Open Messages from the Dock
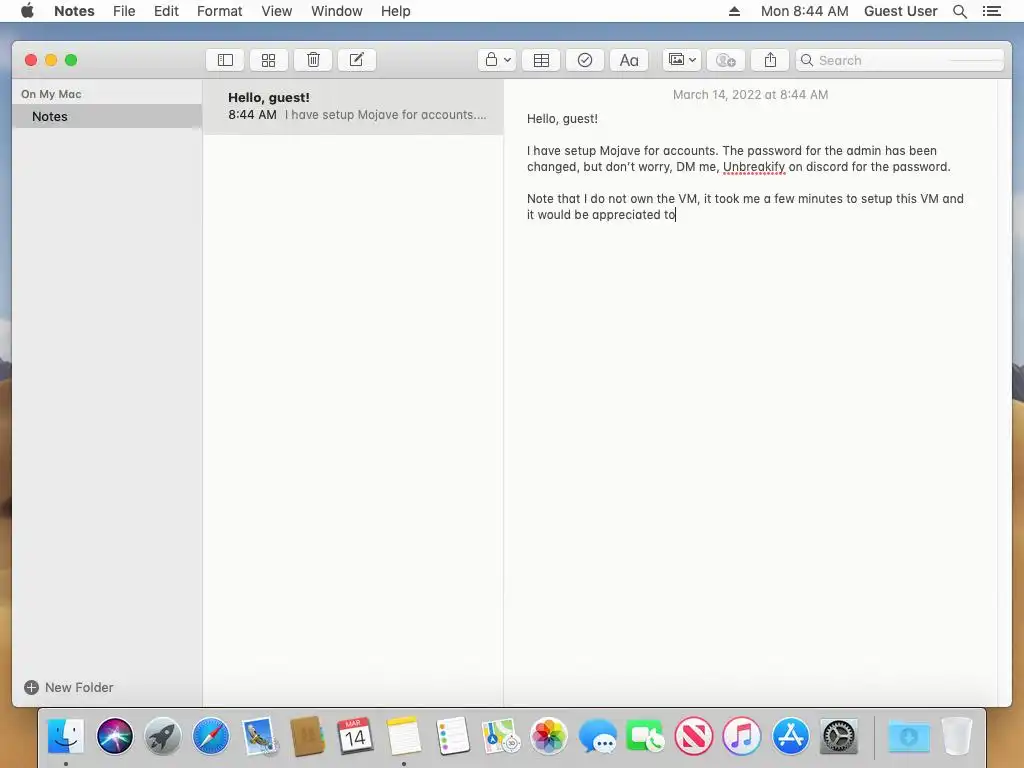This screenshot has height=768, width=1024. tap(597, 736)
